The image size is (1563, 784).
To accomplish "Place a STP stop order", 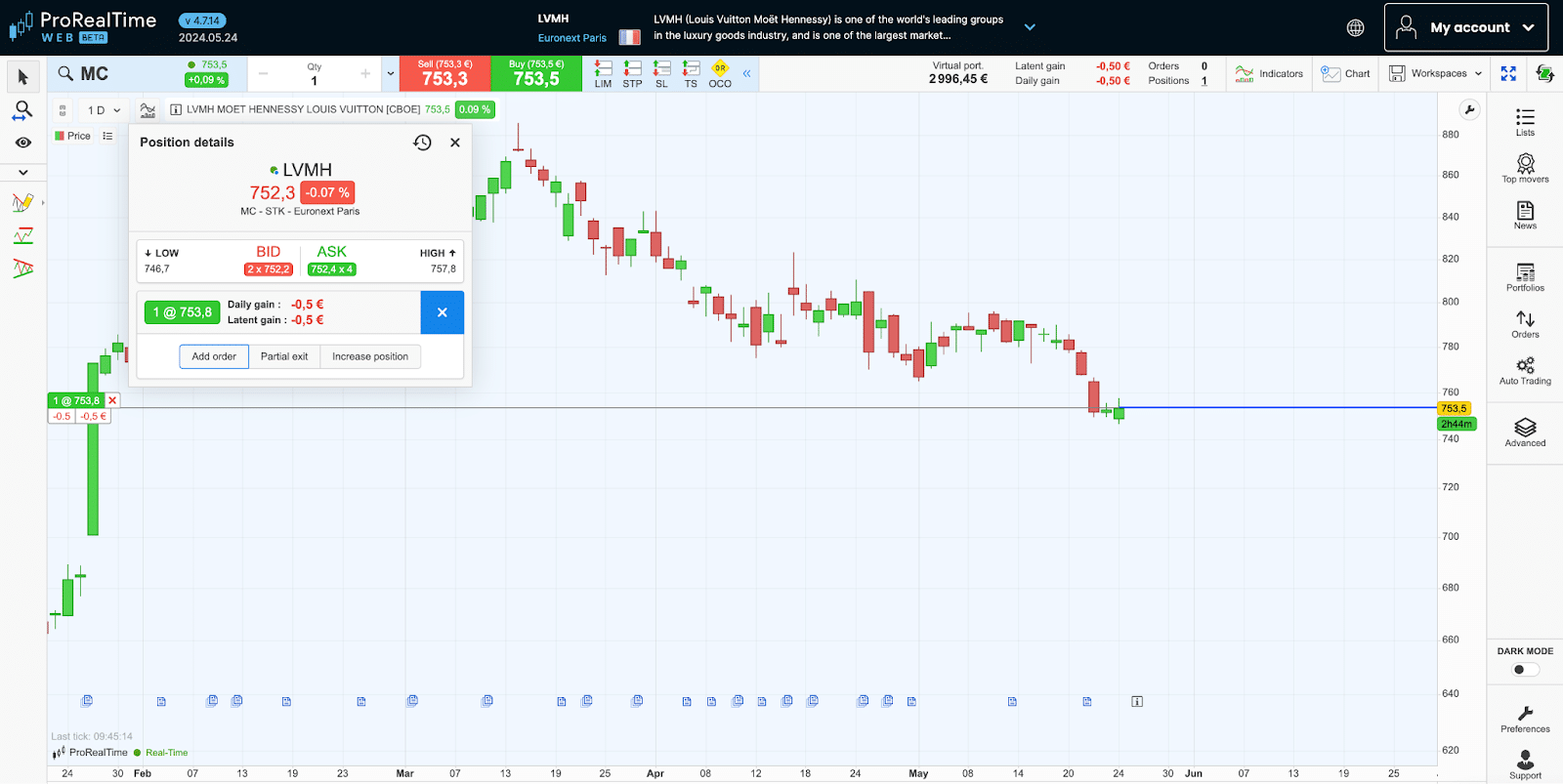I will [633, 74].
